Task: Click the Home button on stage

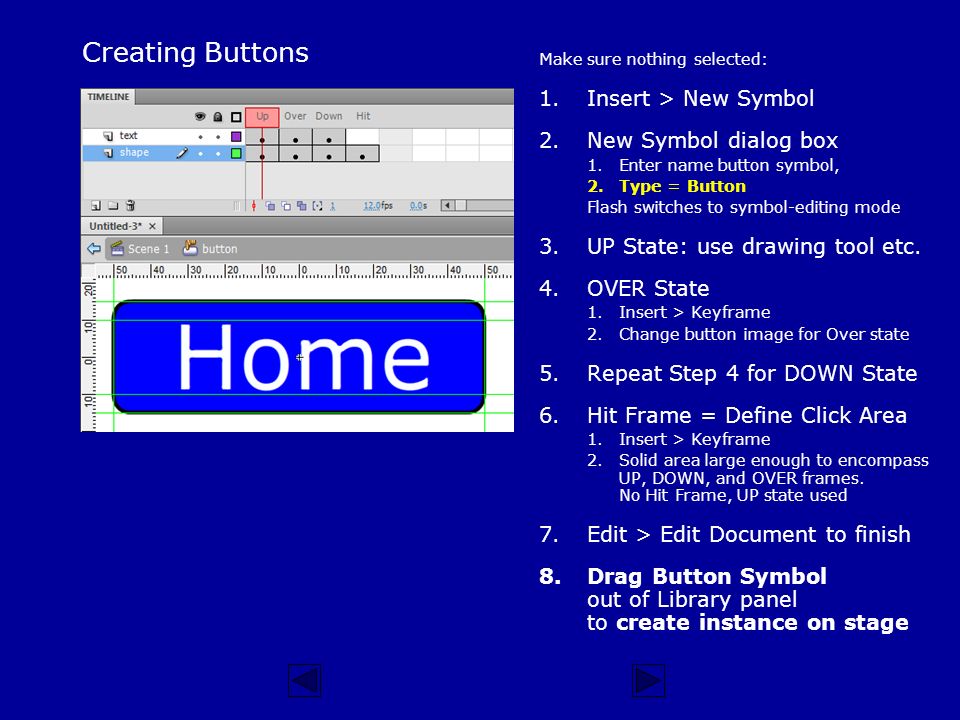Action: point(299,357)
